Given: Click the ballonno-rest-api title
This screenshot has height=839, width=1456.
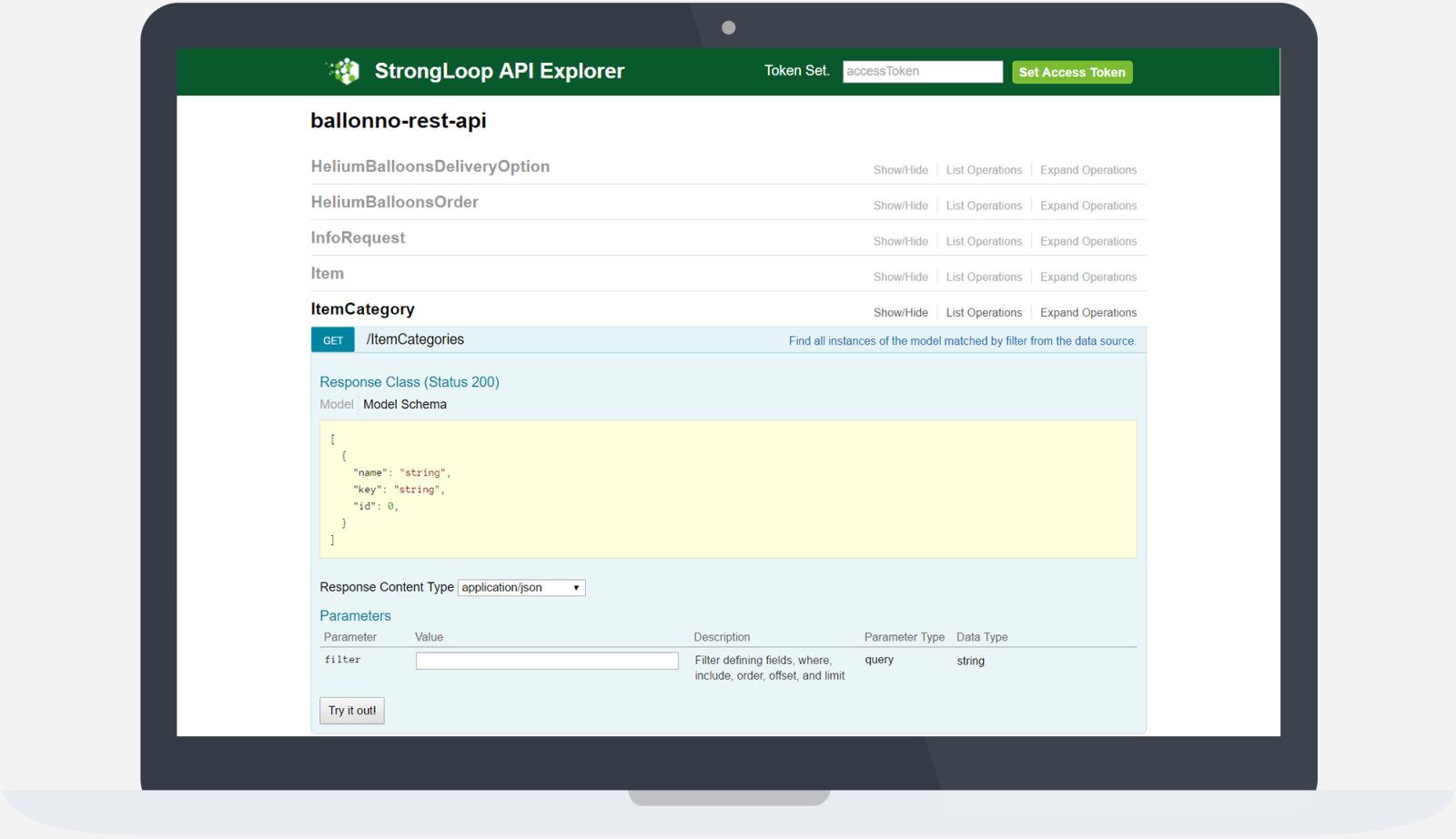Looking at the screenshot, I should (399, 121).
